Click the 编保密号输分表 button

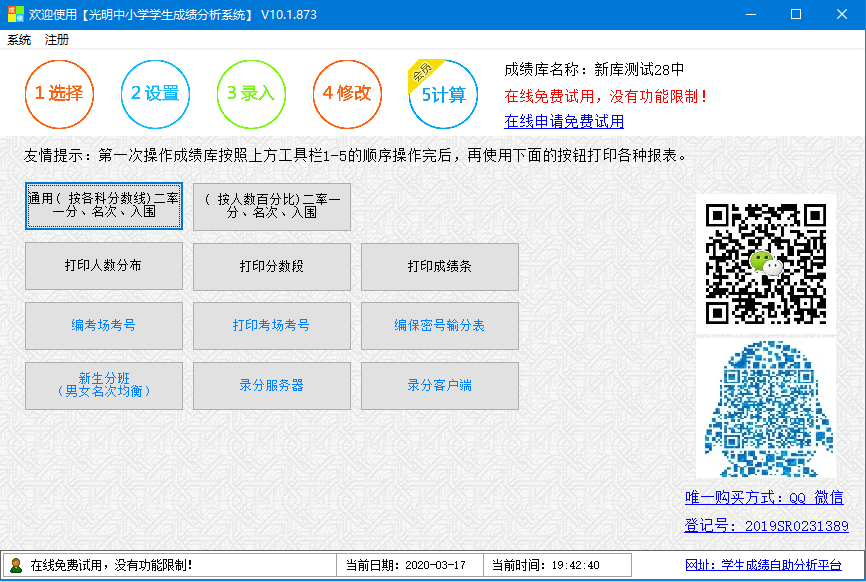point(440,326)
